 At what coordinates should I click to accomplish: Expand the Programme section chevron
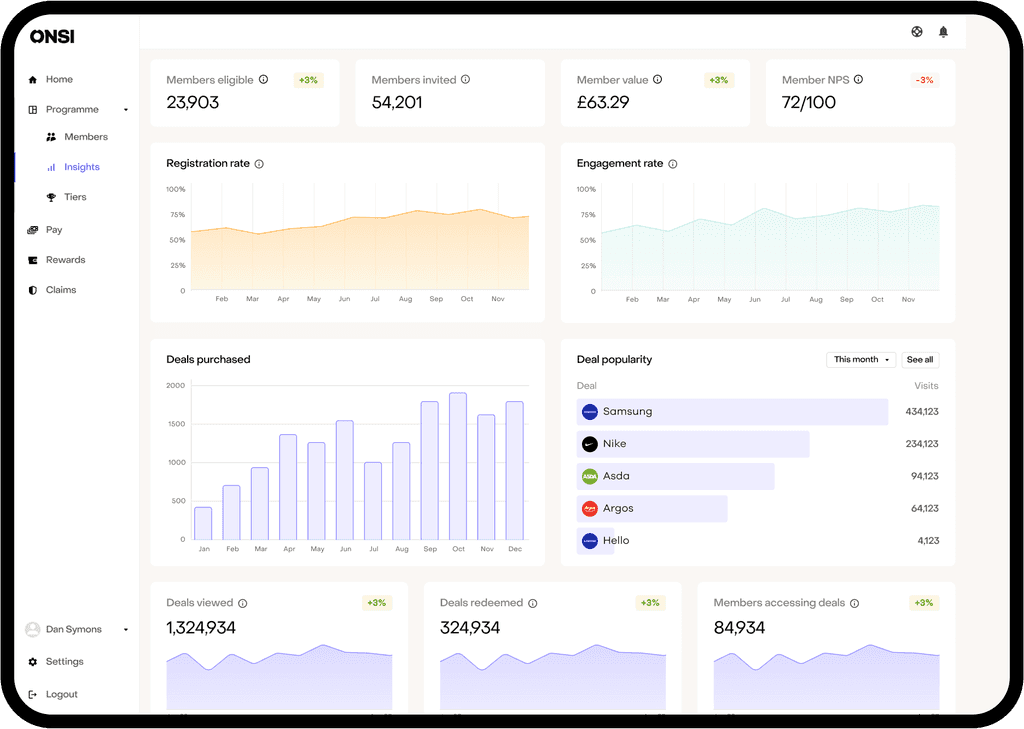click(125, 109)
